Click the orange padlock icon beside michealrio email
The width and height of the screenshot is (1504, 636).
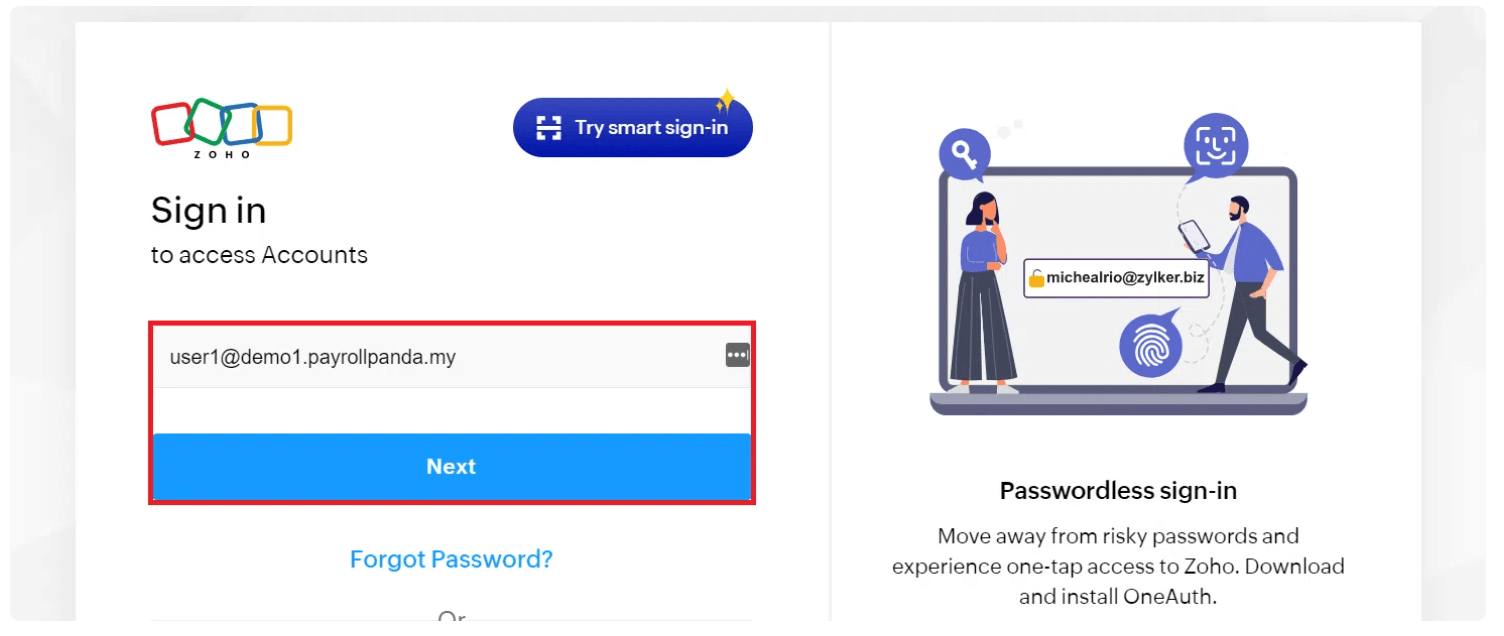1036,279
